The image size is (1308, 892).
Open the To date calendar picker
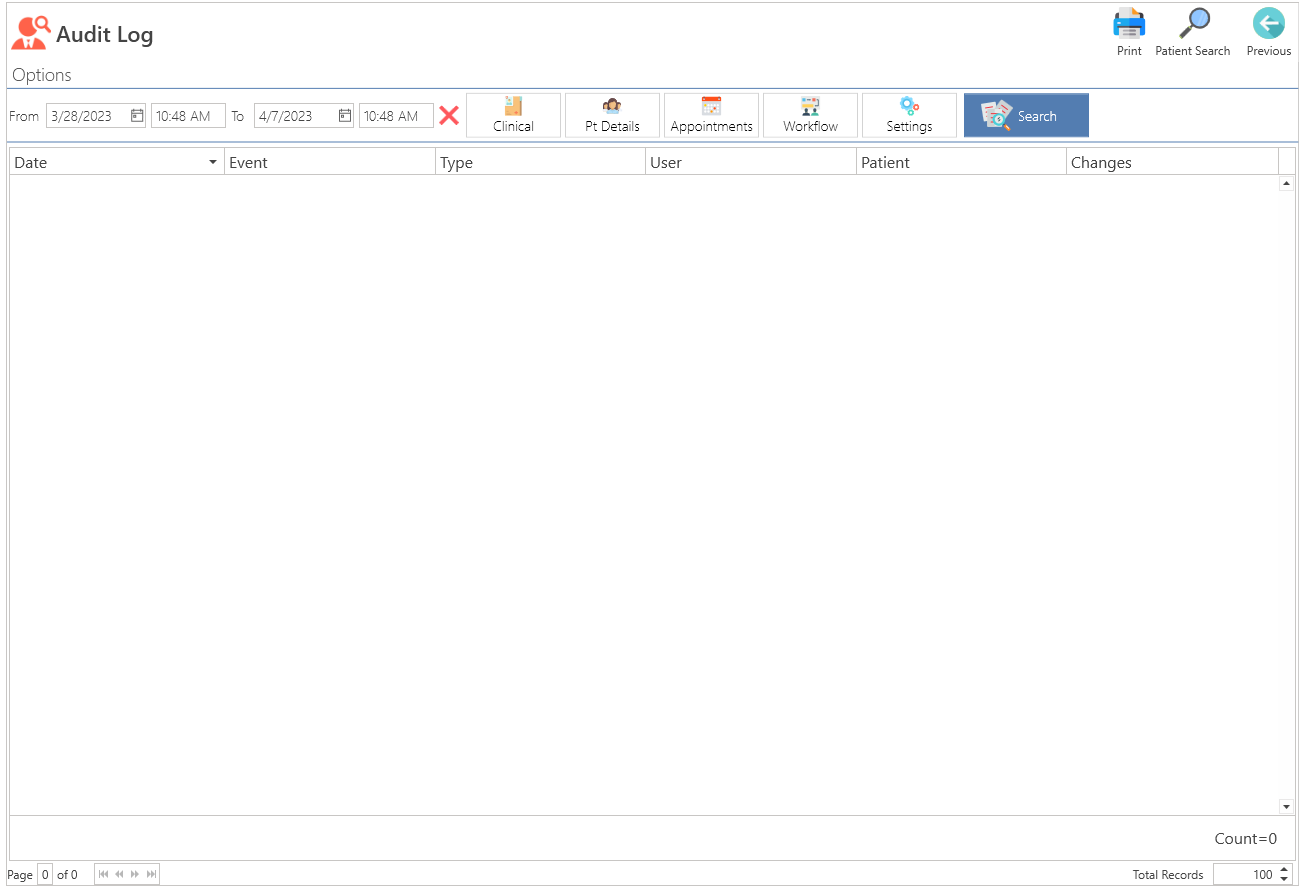[344, 116]
